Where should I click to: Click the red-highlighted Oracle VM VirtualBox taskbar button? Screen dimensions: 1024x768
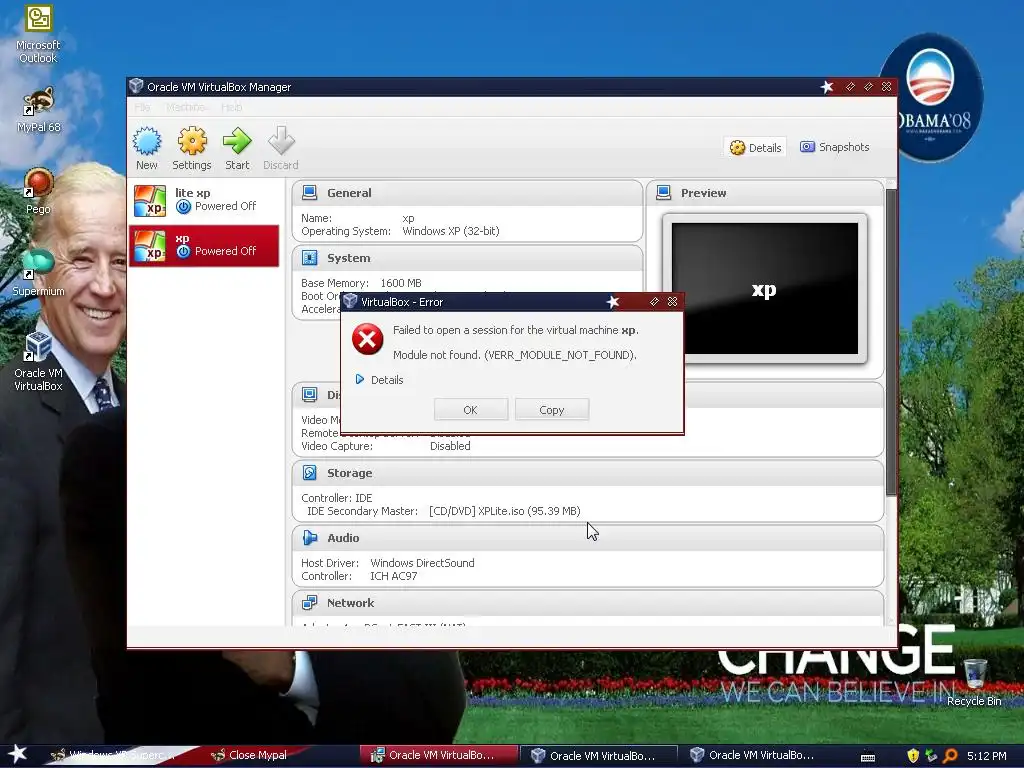(x=440, y=755)
